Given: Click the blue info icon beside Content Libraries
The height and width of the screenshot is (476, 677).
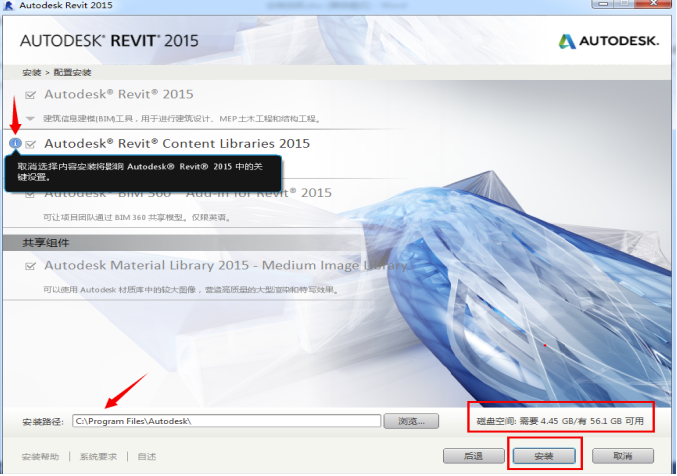Looking at the screenshot, I should 16,143.
